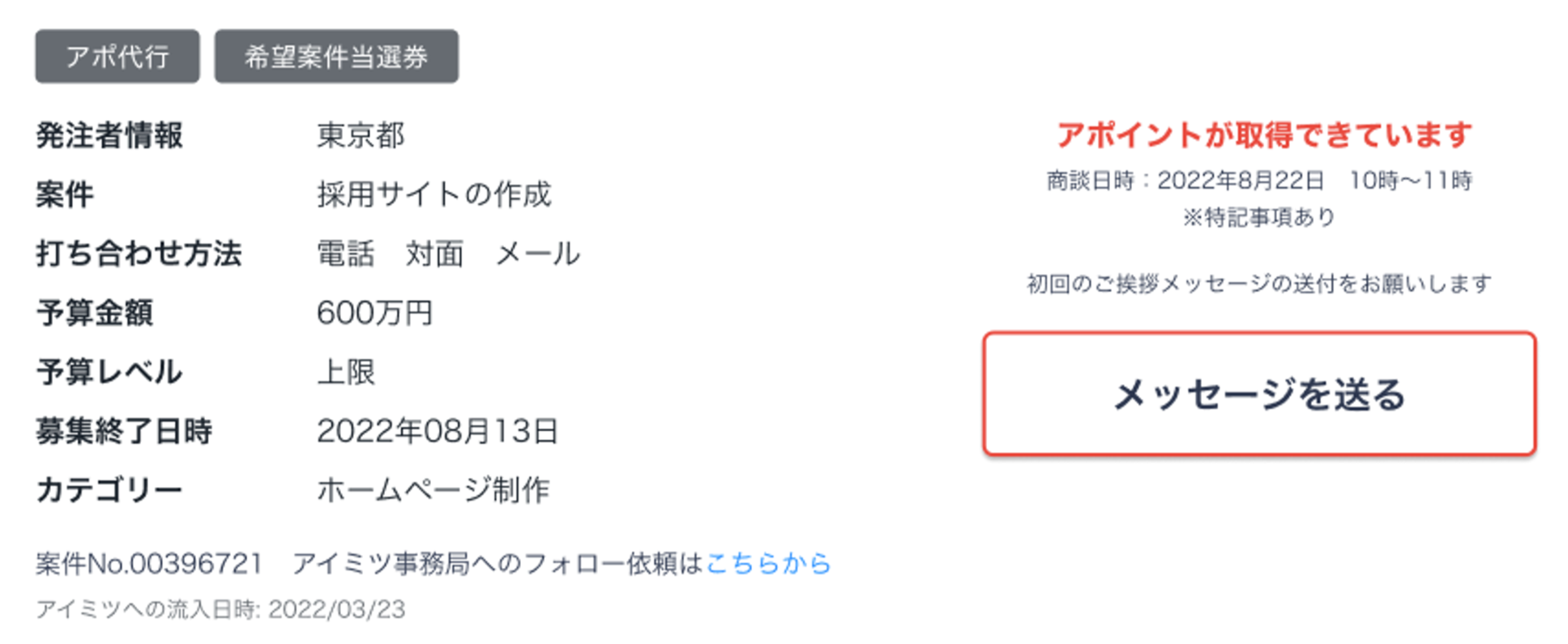Click the 希望案件当選券 tag
The height and width of the screenshot is (644, 1568).
click(336, 57)
